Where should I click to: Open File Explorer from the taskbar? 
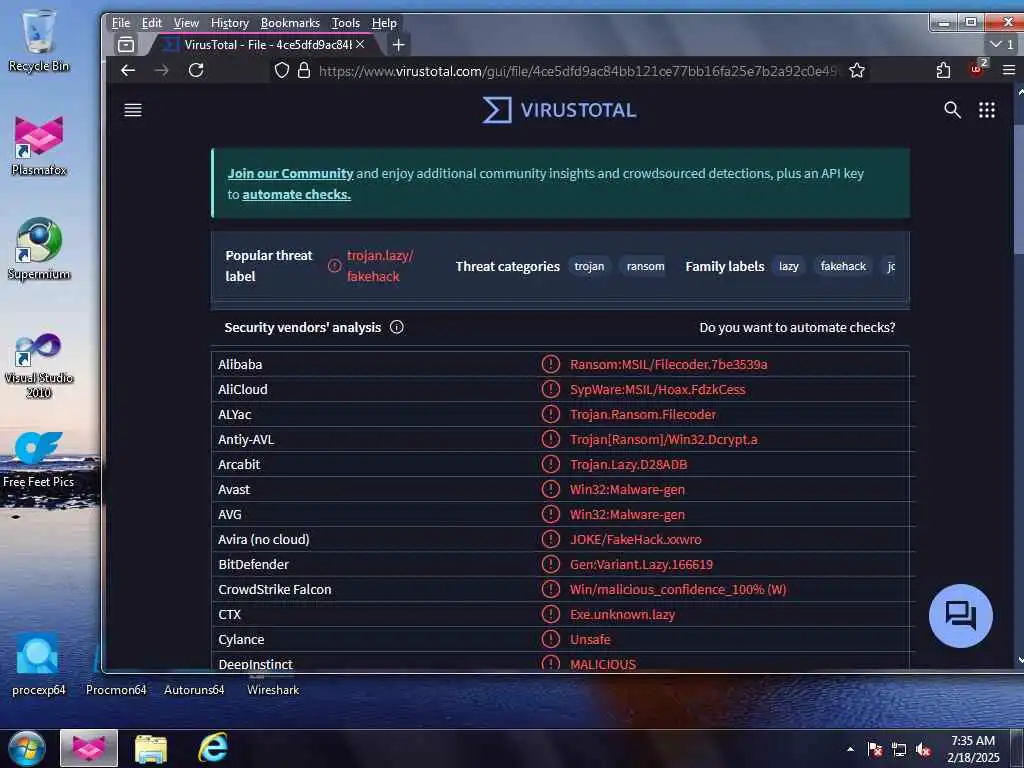(x=151, y=748)
